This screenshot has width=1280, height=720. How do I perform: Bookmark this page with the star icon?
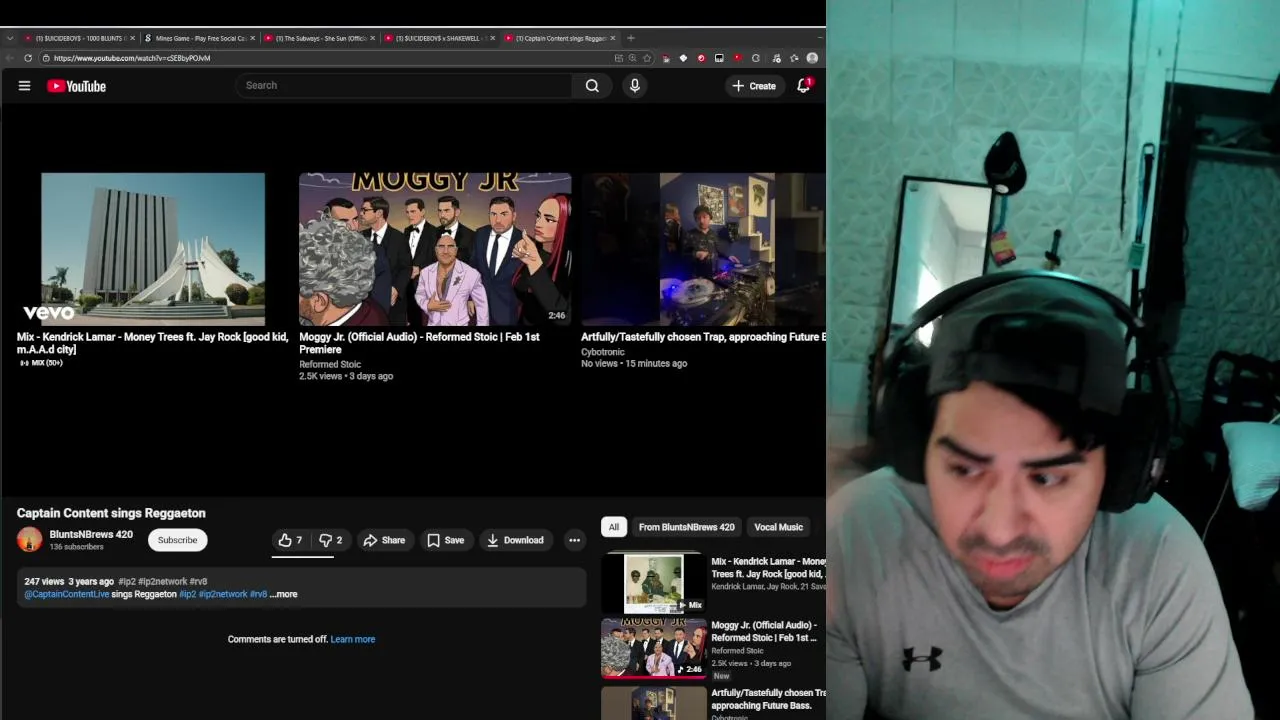coord(647,58)
